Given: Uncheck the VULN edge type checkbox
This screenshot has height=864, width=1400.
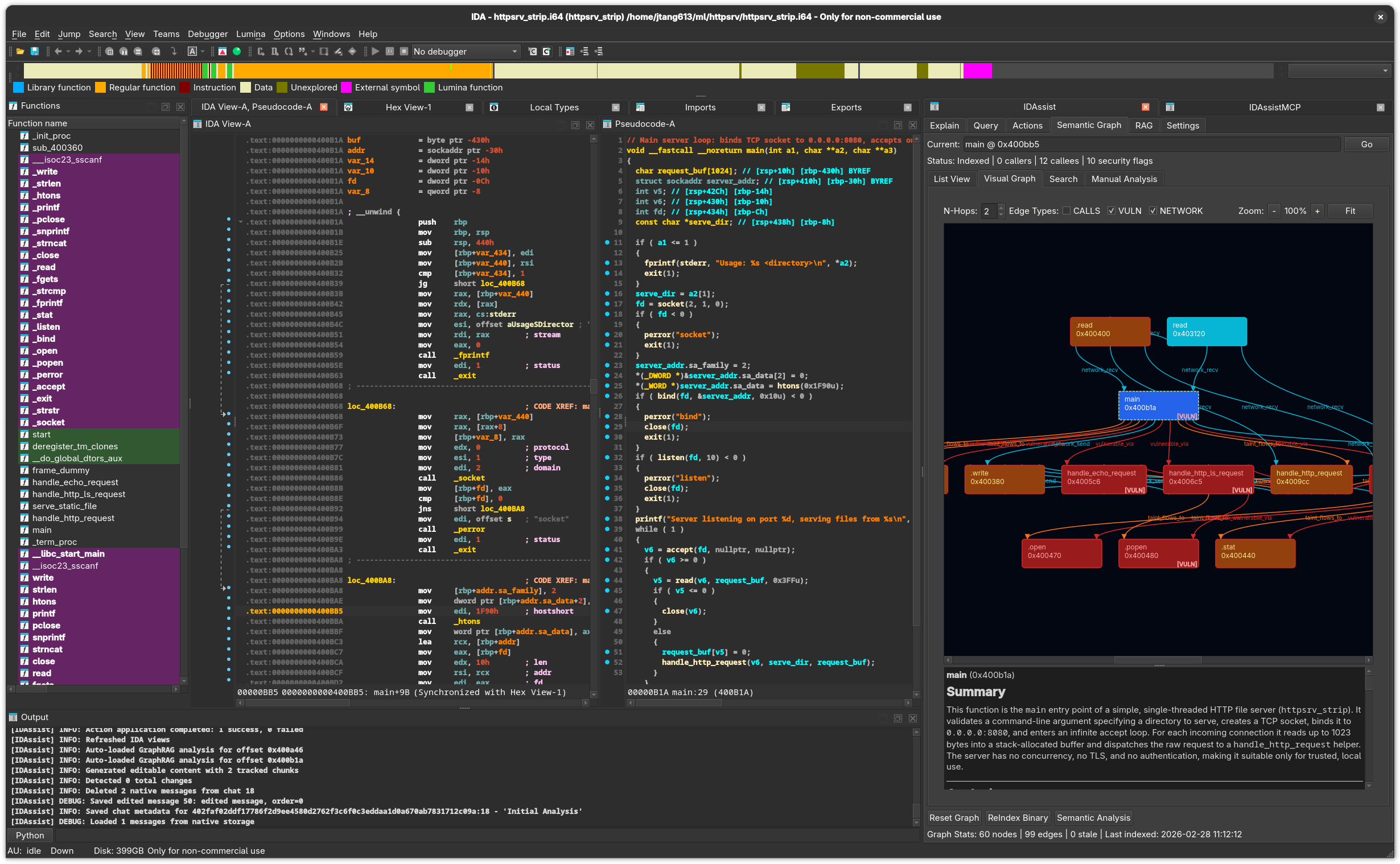Looking at the screenshot, I should pyautogui.click(x=1112, y=210).
